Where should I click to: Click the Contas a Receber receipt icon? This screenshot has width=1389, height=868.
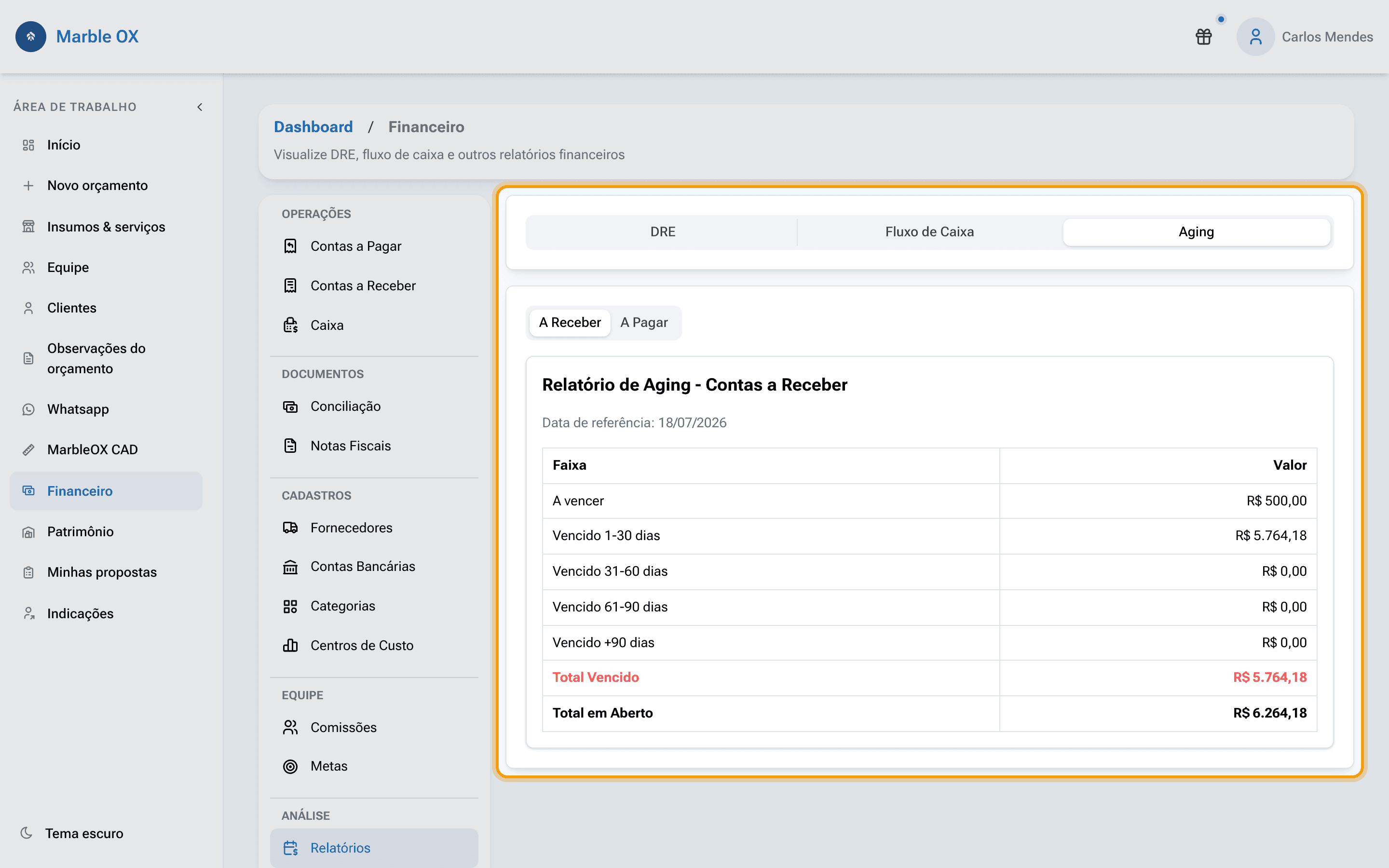click(x=290, y=286)
